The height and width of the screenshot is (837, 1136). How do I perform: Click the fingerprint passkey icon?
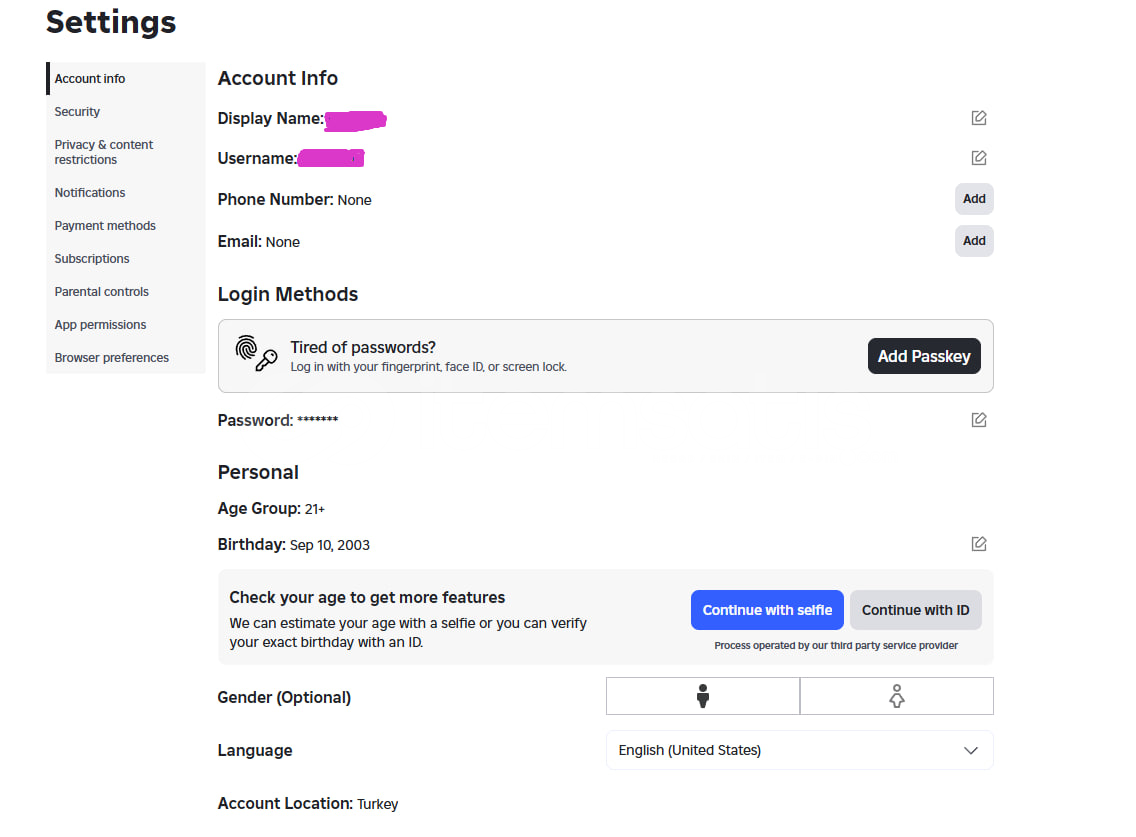(x=255, y=354)
